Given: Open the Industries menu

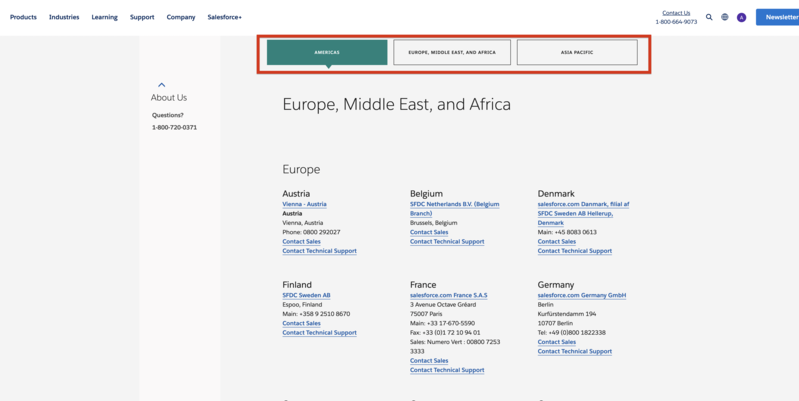Looking at the screenshot, I should 64,17.
